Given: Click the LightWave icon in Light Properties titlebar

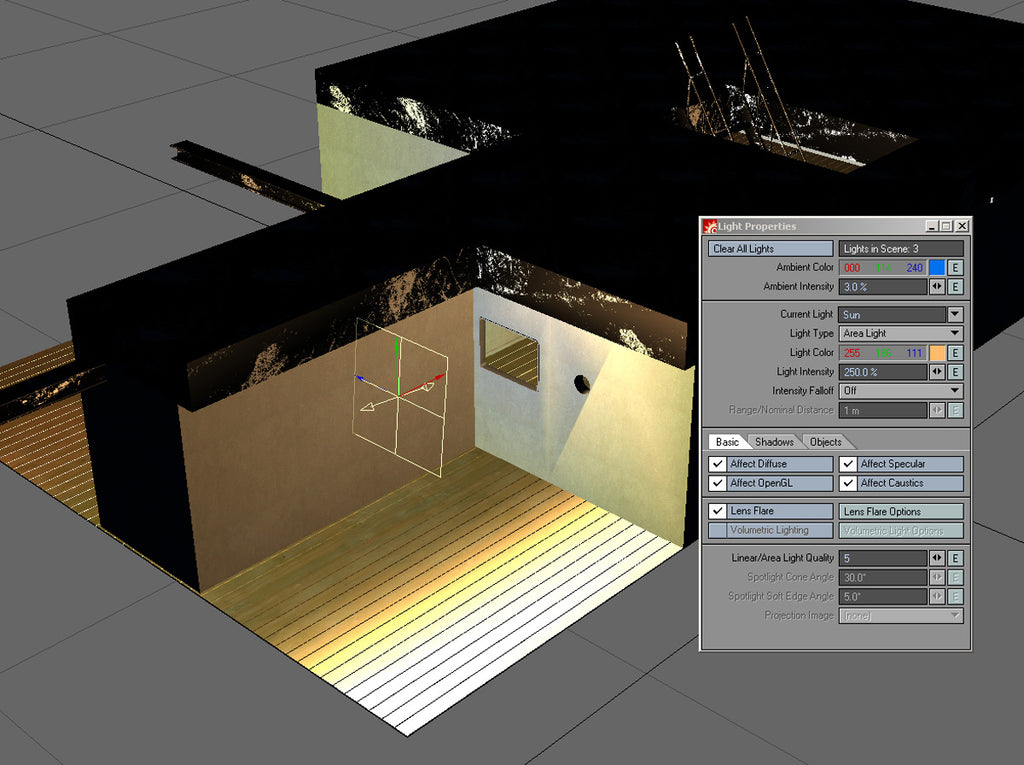Looking at the screenshot, I should [709, 226].
